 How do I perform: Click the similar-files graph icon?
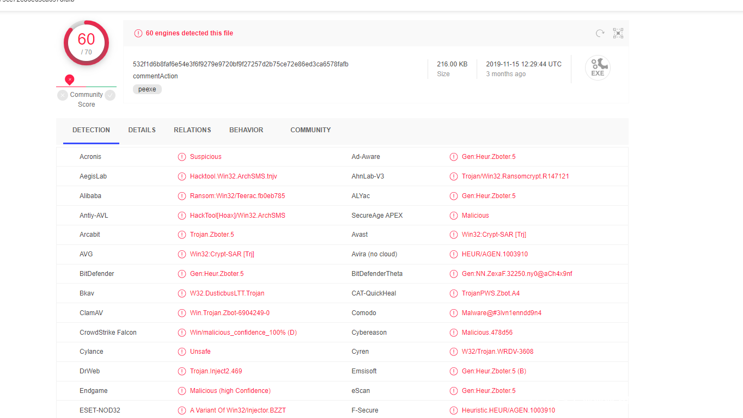(618, 33)
